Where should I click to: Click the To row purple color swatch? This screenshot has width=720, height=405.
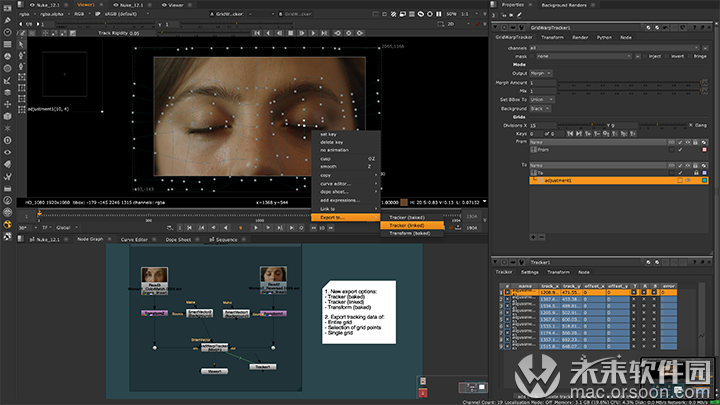[704, 173]
